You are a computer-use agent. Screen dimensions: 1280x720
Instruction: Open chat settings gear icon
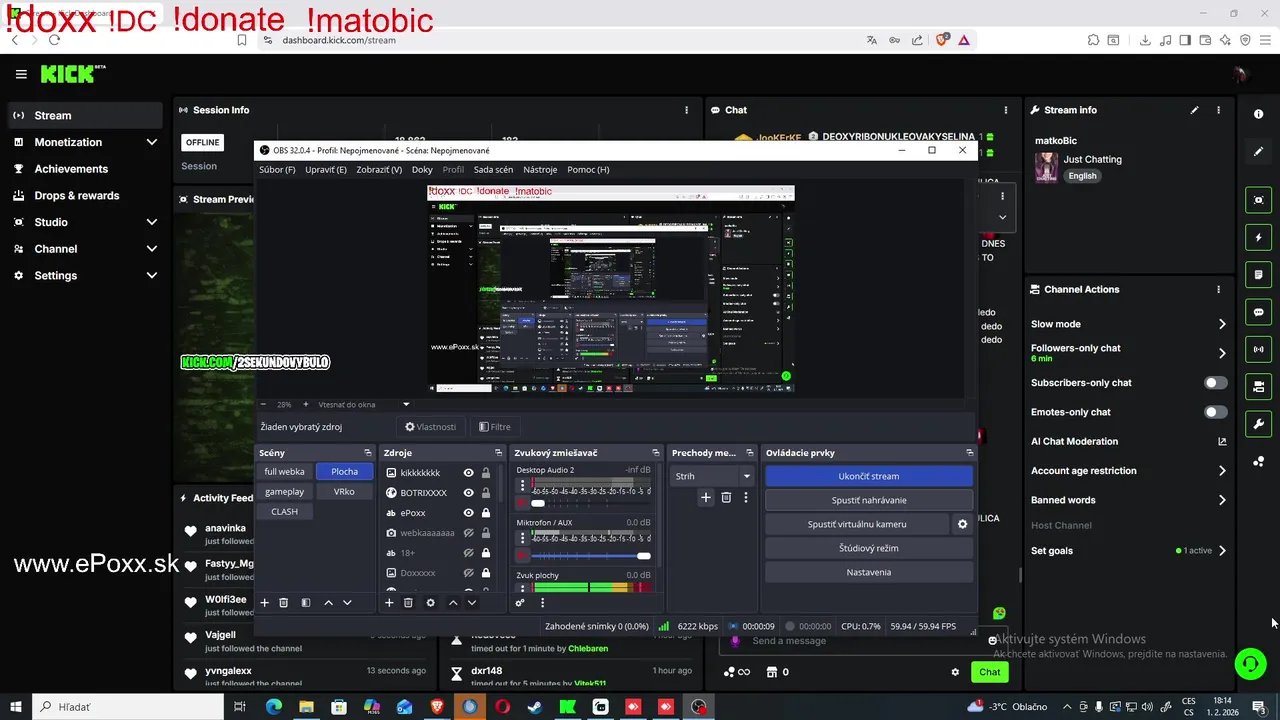tap(955, 672)
